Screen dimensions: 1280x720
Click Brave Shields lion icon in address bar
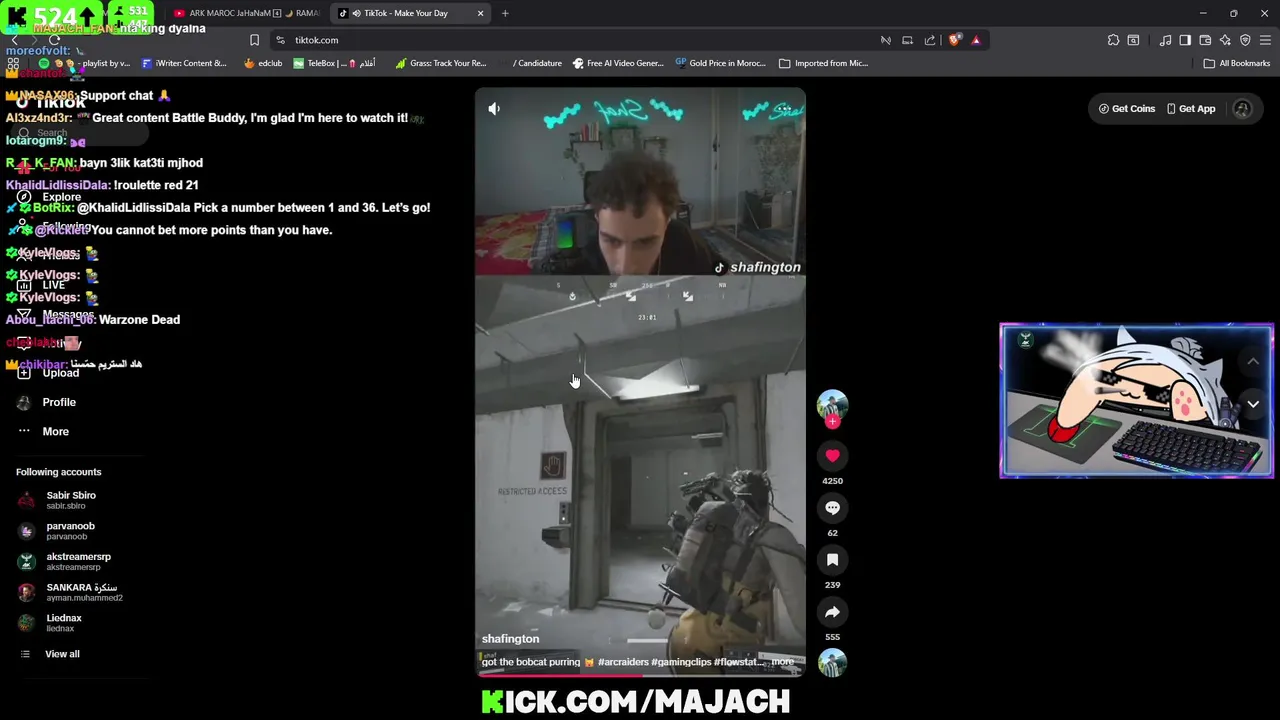tap(955, 40)
